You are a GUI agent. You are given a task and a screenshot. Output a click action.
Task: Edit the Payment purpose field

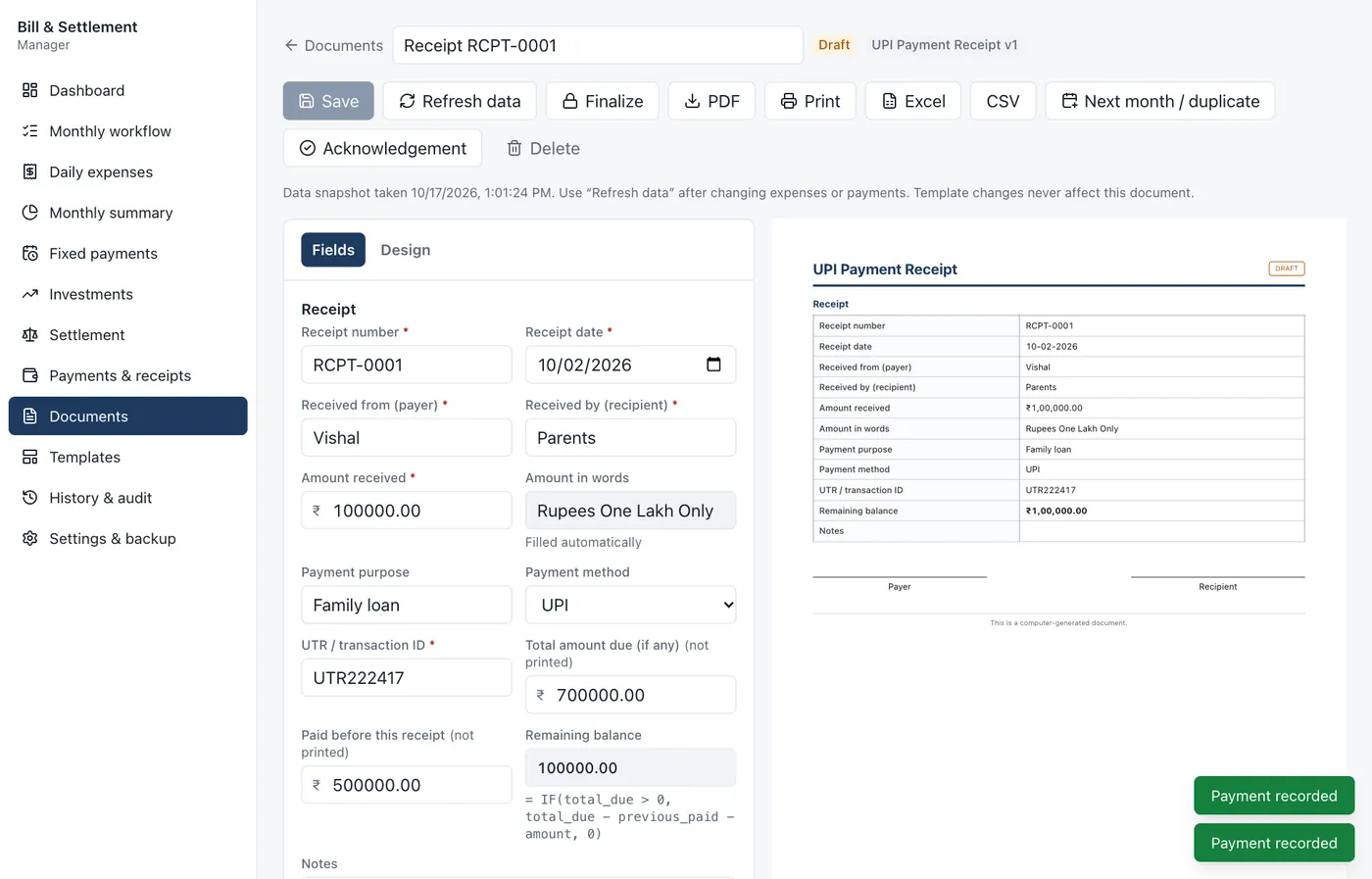click(407, 605)
